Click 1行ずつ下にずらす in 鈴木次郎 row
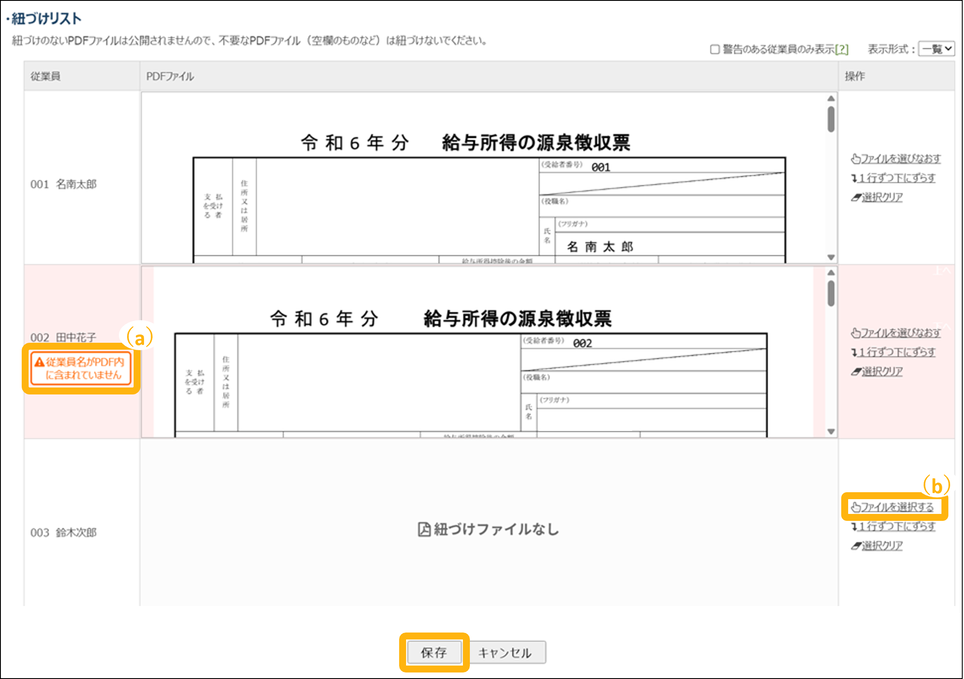 [x=898, y=526]
